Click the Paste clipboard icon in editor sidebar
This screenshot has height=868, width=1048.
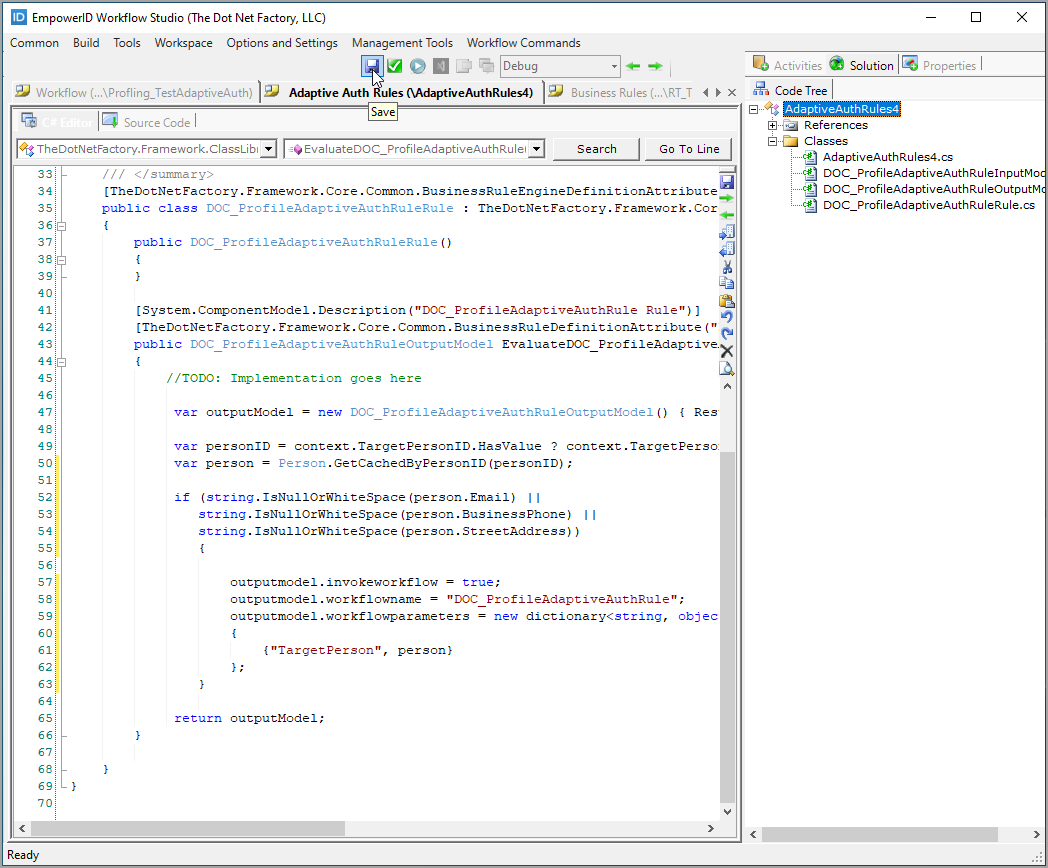coord(727,300)
